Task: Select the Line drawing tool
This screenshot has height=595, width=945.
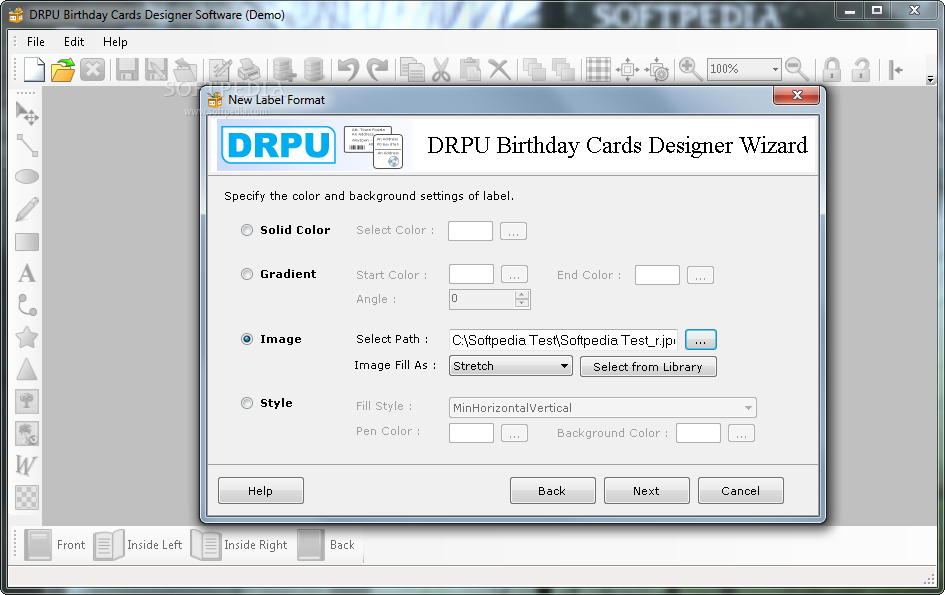Action: 27,145
